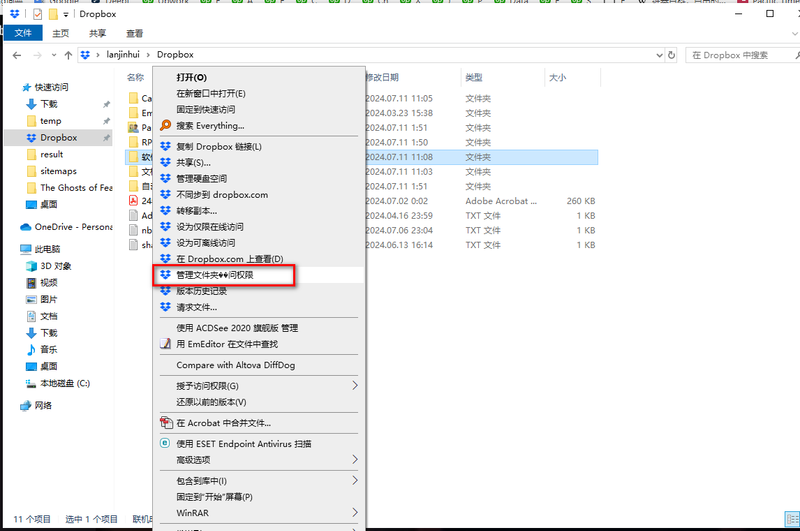Click search box in Dropbox
The width and height of the screenshot is (800, 531).
(x=741, y=55)
